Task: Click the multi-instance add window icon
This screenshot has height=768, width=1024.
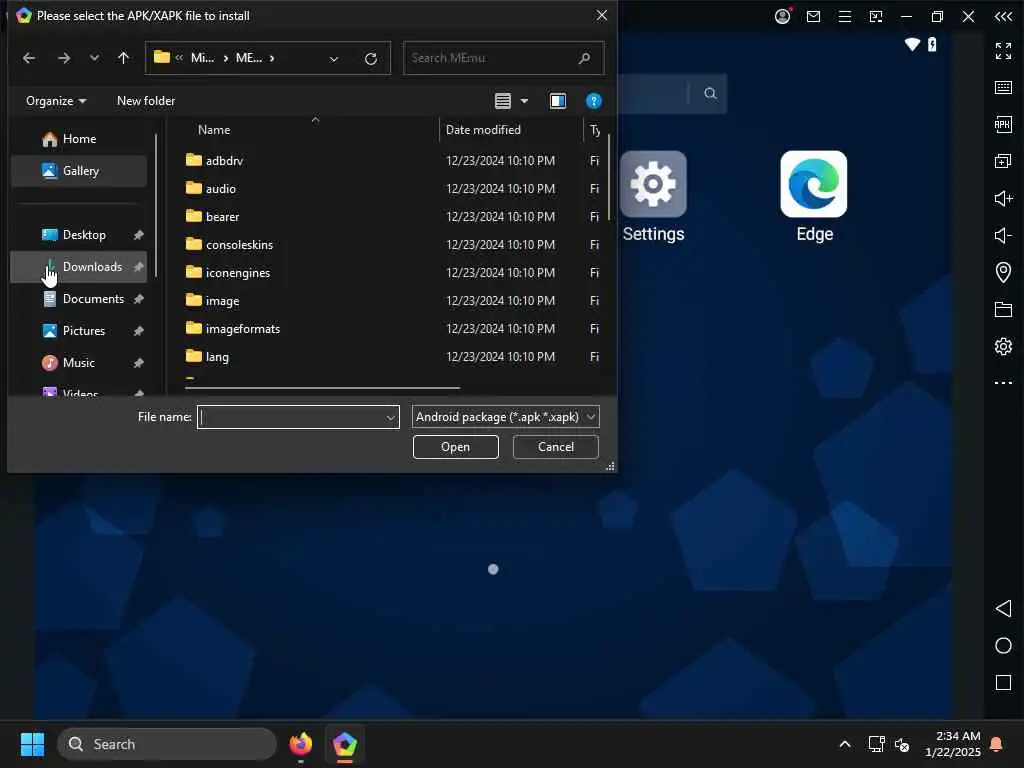Action: click(1003, 161)
